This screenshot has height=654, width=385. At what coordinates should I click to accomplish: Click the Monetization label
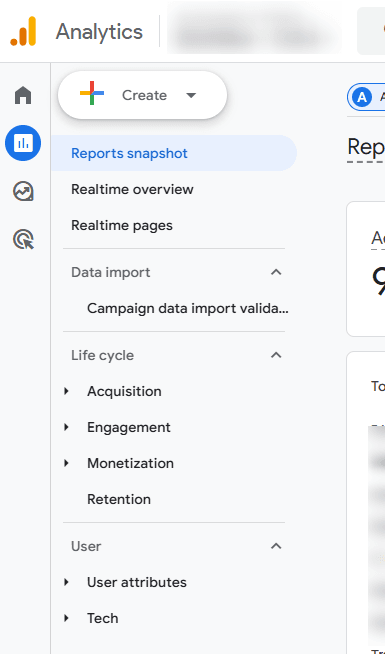[x=131, y=463]
